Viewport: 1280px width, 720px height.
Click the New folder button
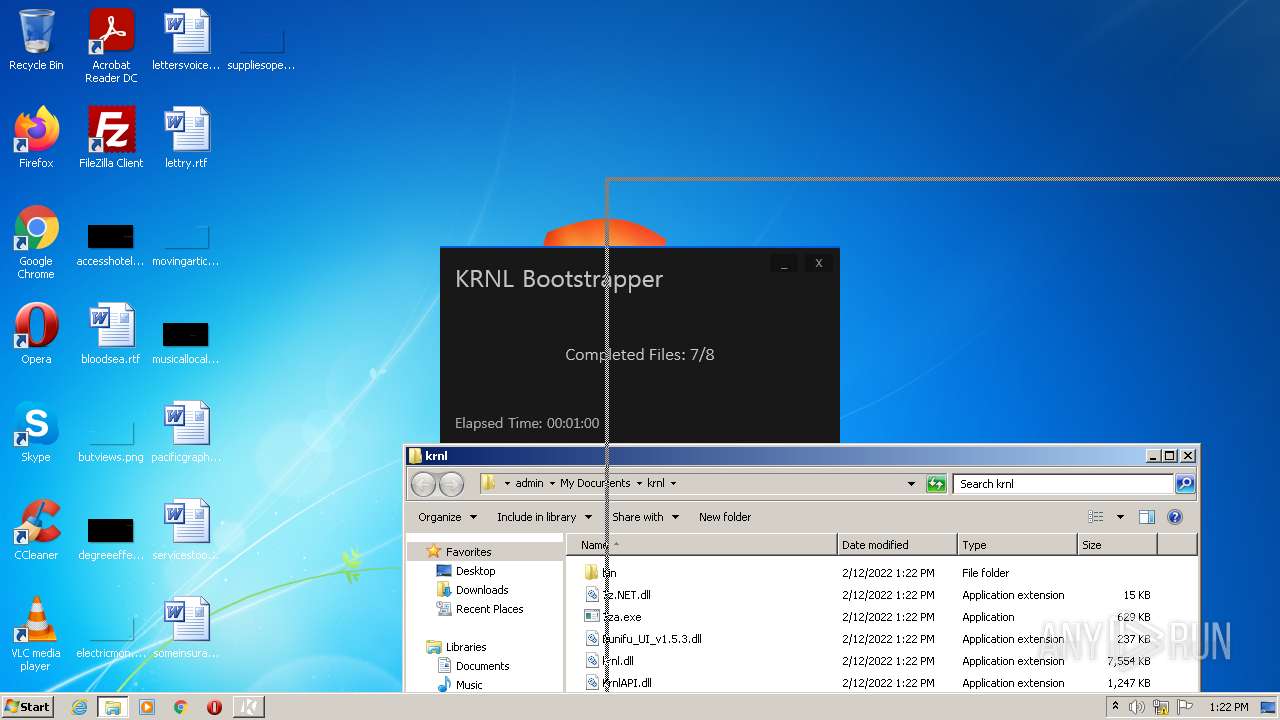[725, 517]
